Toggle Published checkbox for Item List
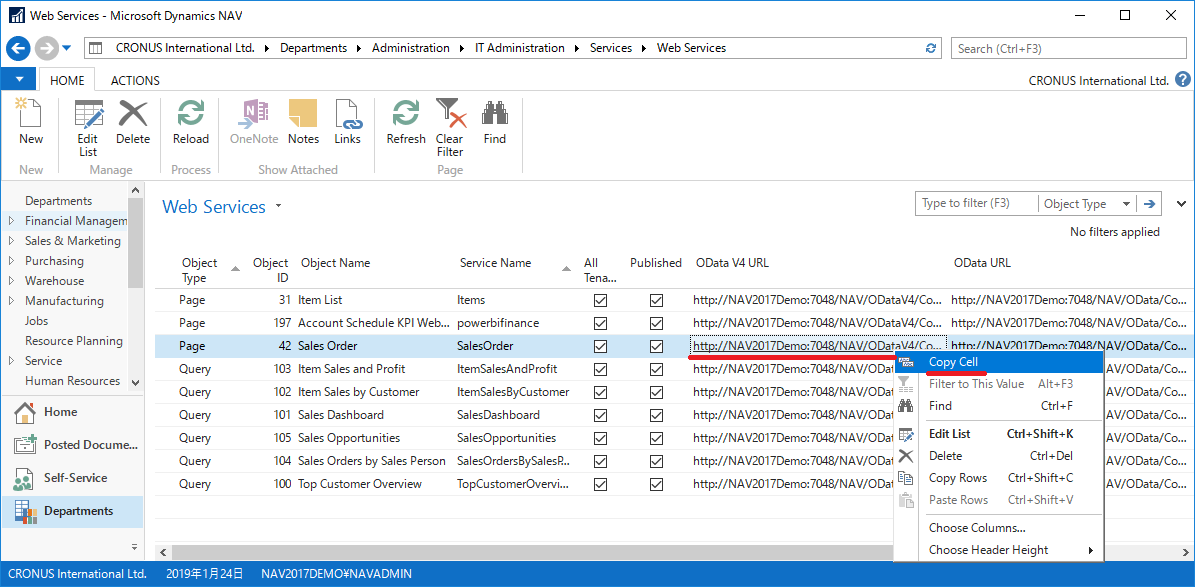 point(656,300)
